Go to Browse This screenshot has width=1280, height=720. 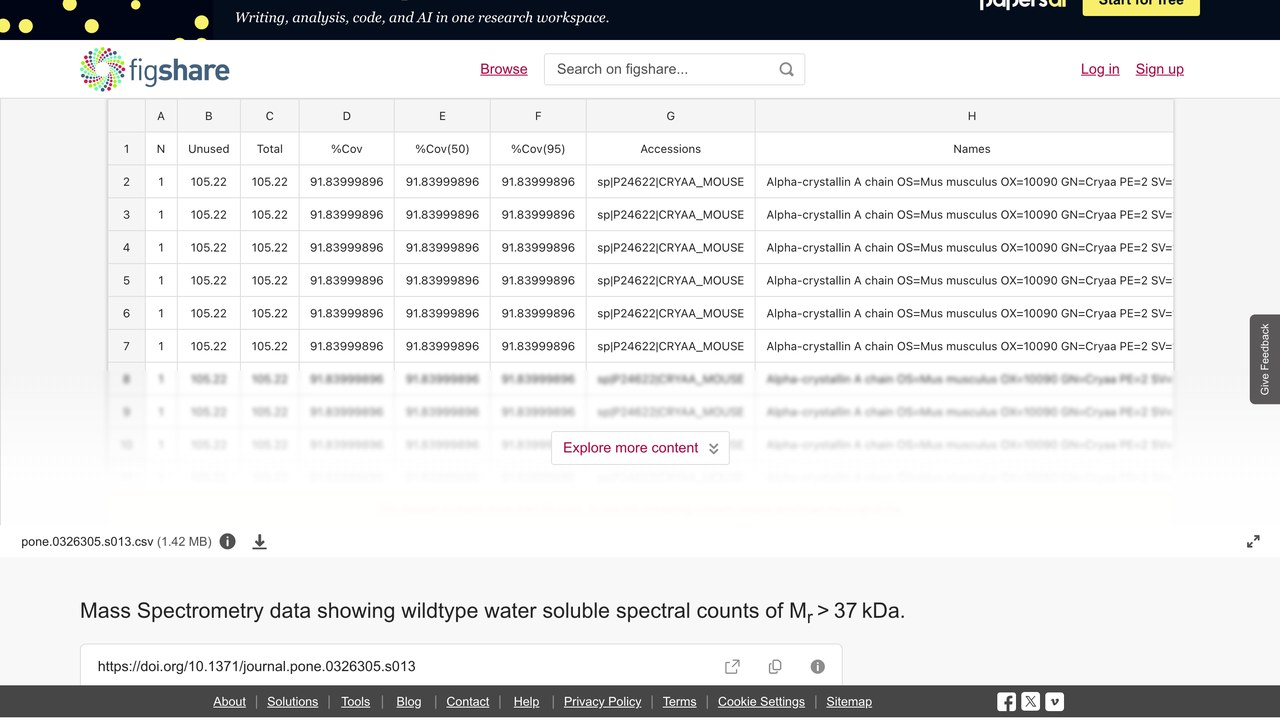tap(504, 69)
